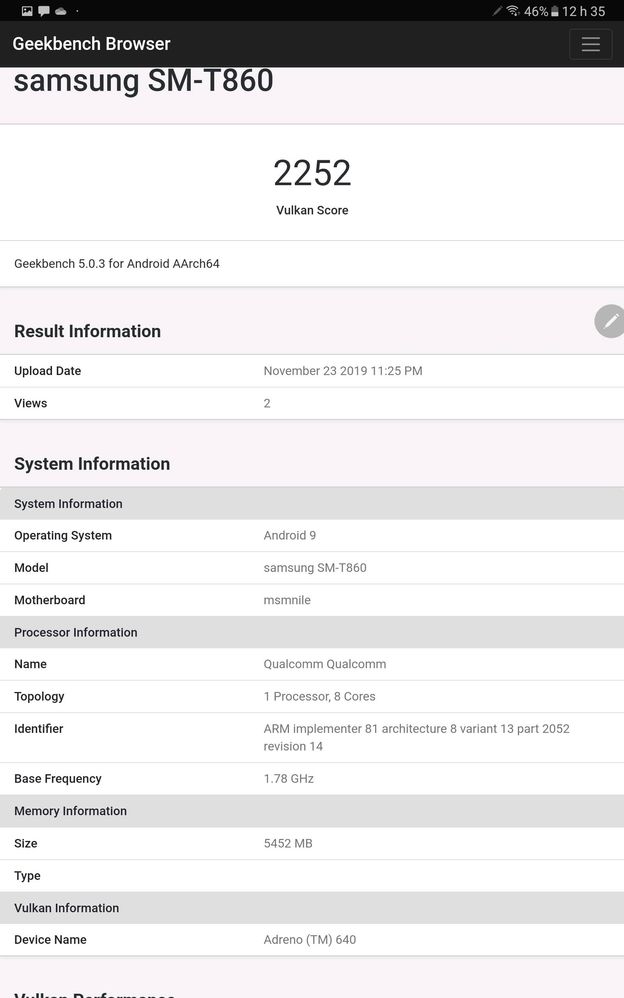Image resolution: width=624 pixels, height=998 pixels.
Task: Click the Result Information heading
Action: 87,331
